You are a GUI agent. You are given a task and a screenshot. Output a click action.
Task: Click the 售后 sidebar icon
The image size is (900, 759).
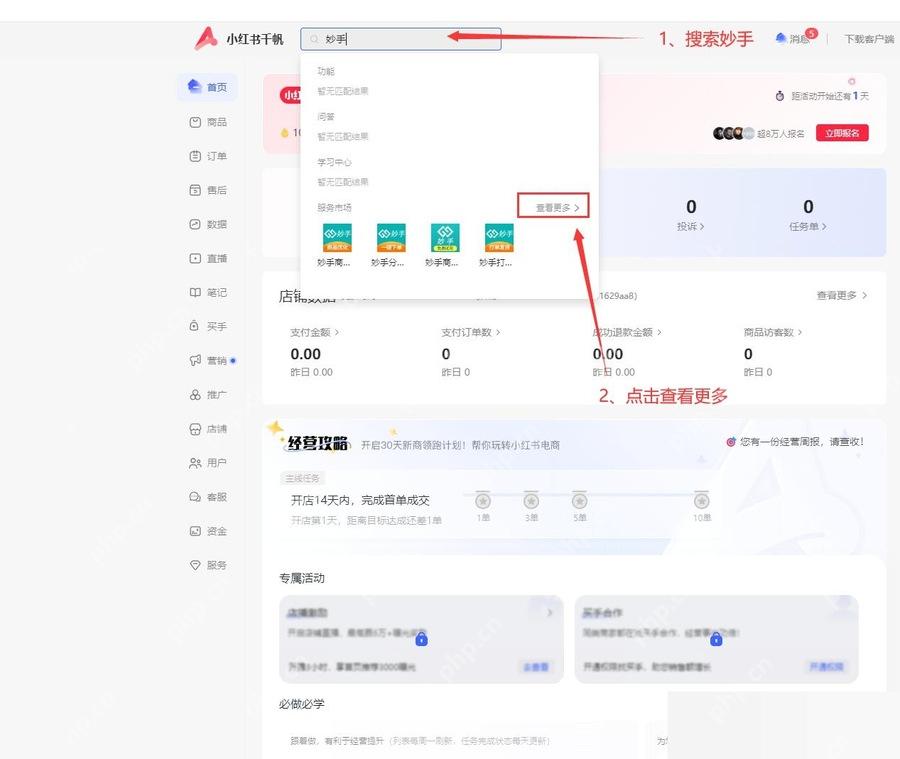click(x=195, y=190)
